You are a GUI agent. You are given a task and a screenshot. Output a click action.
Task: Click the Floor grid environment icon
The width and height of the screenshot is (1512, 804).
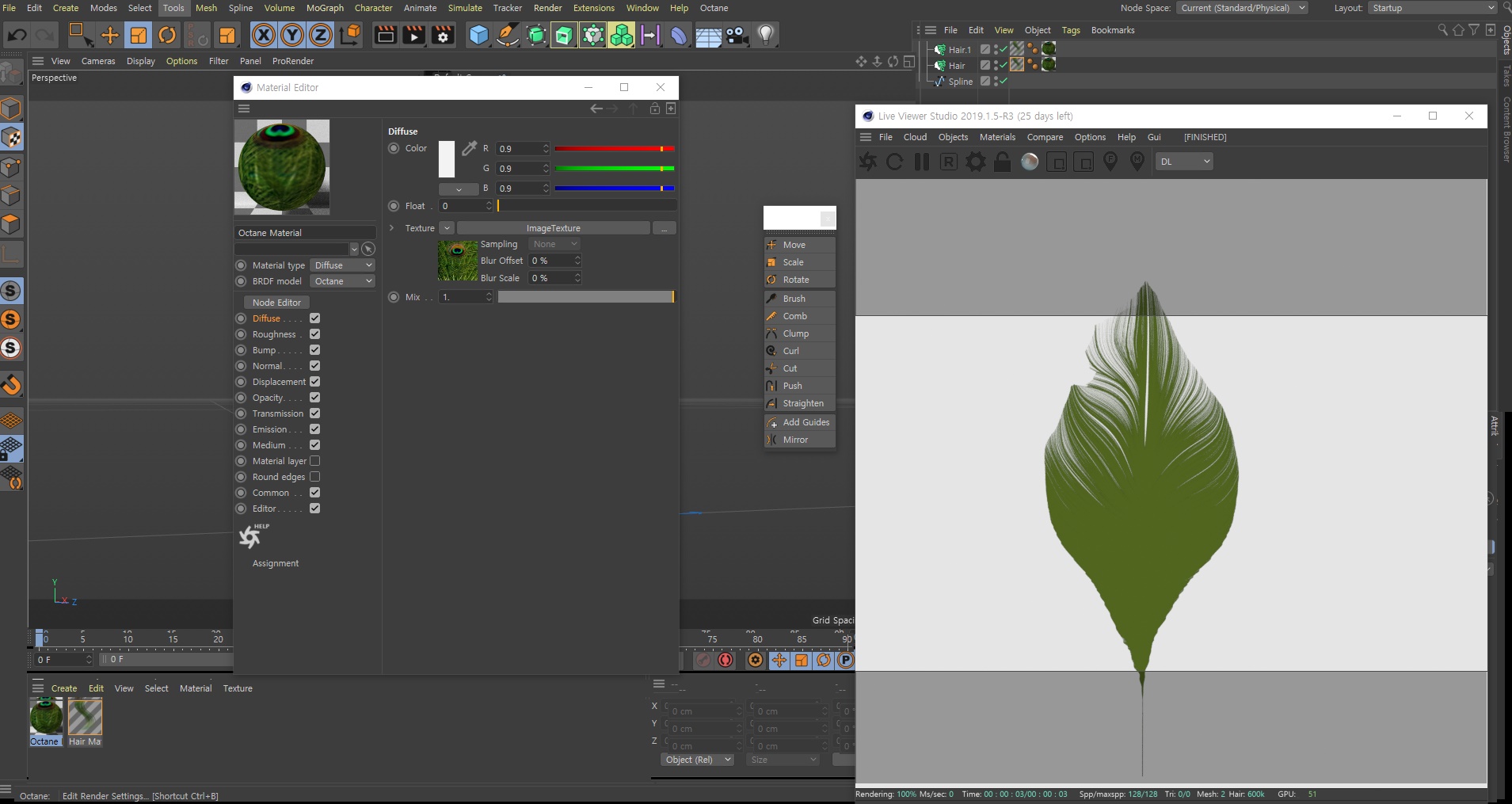[708, 35]
